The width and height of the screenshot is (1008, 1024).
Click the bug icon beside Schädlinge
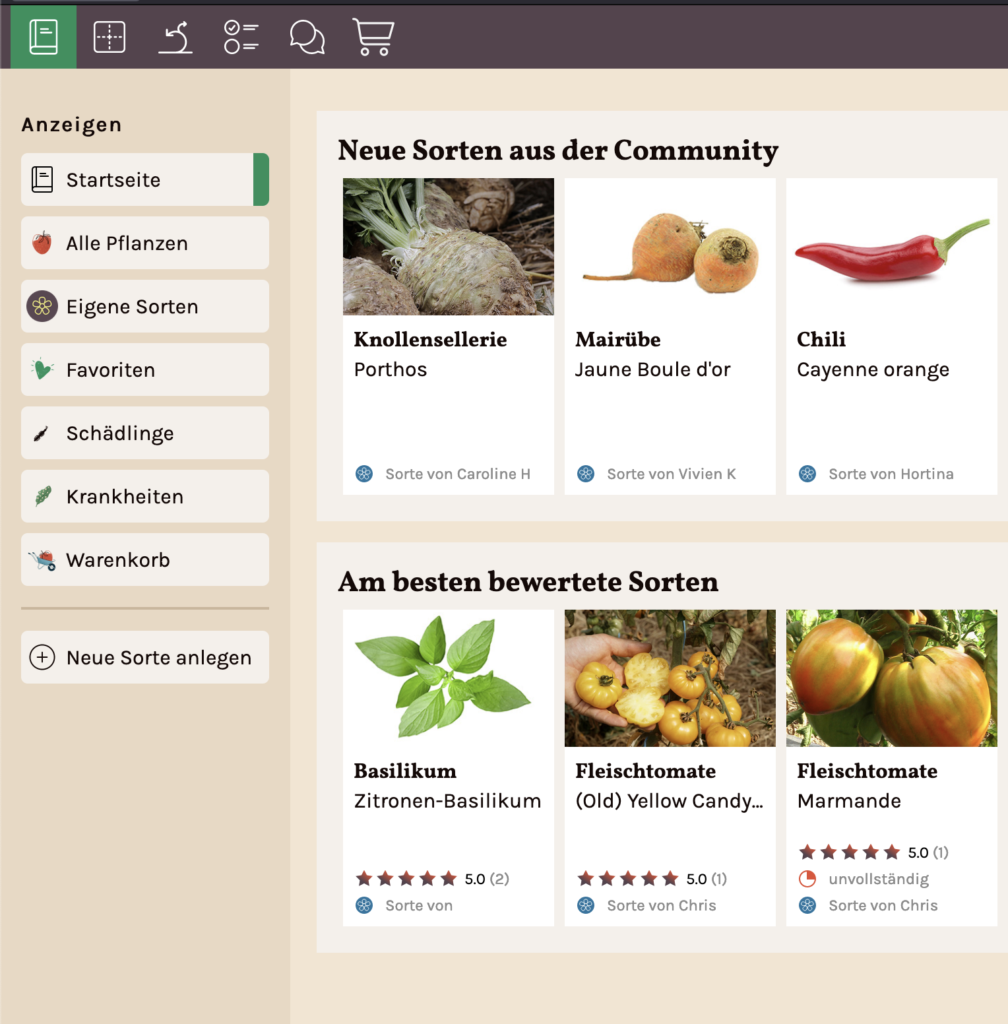pos(41,434)
